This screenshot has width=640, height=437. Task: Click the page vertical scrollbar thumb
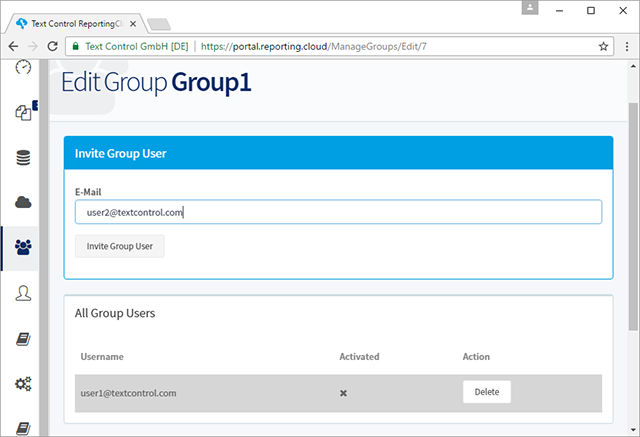pyautogui.click(x=633, y=216)
